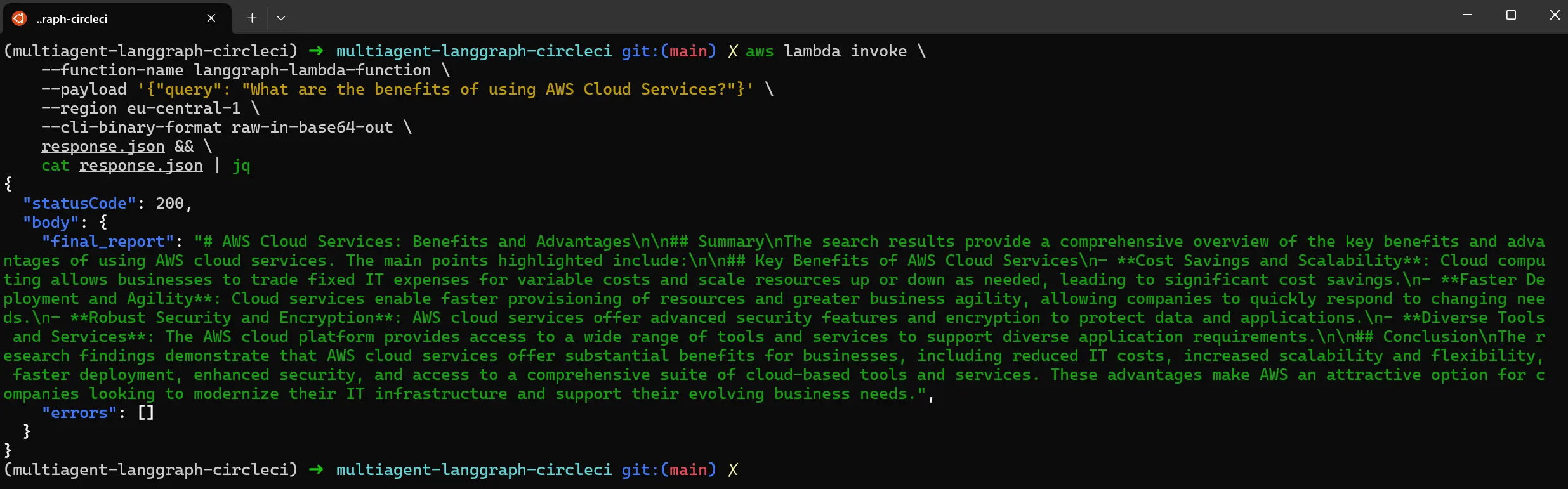Click the 'statusCode' key in the JSON output
This screenshot has width=1568, height=489.
[79, 203]
